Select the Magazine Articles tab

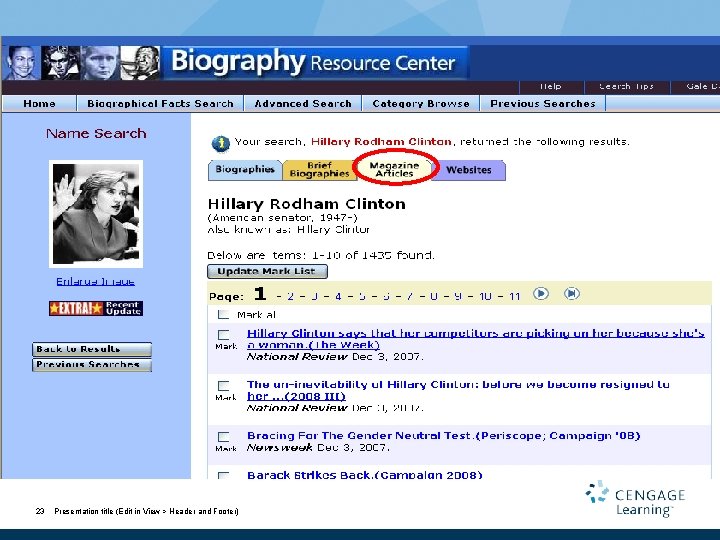pyautogui.click(x=394, y=169)
